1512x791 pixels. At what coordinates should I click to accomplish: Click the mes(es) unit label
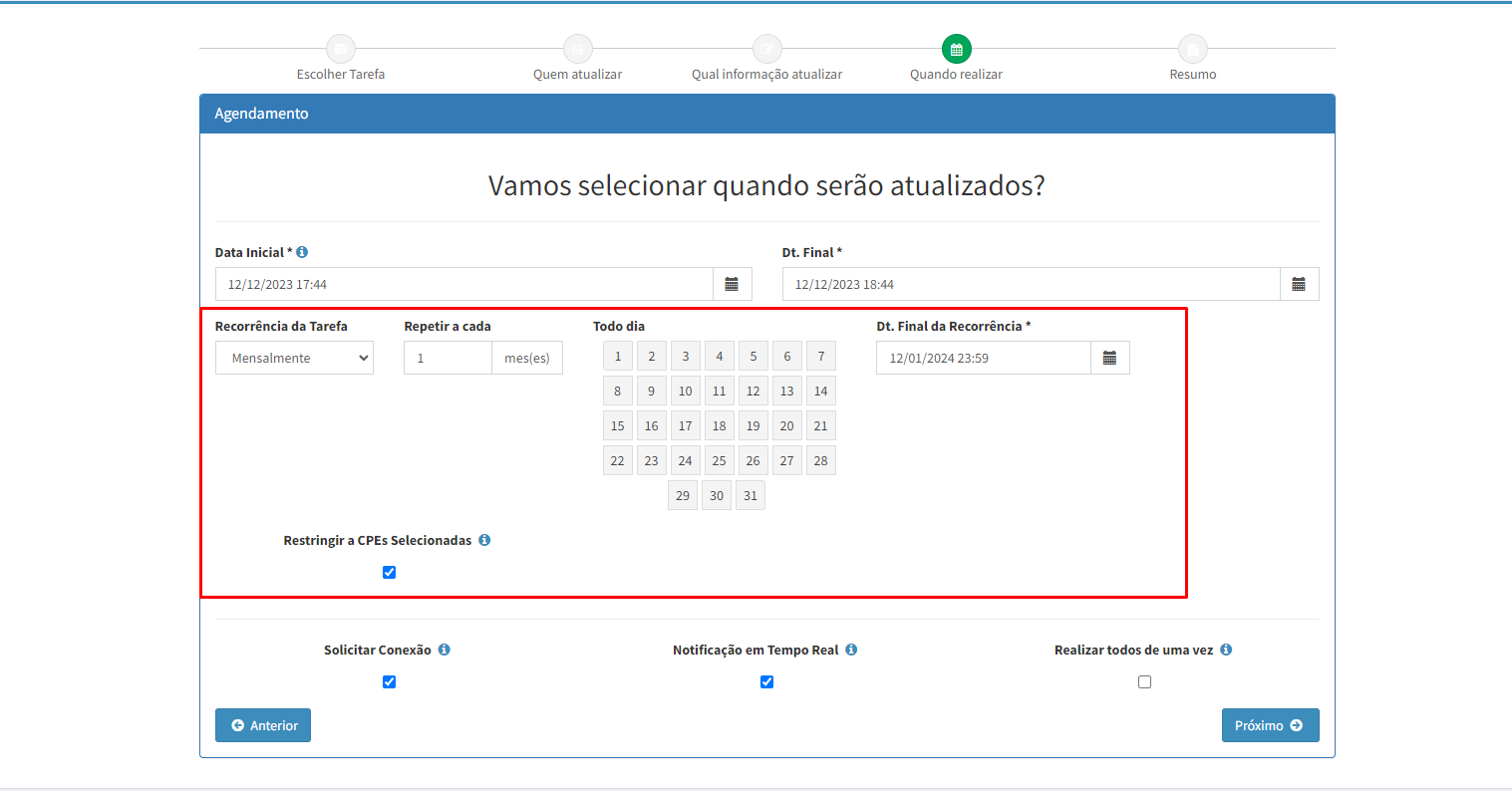[x=527, y=358]
